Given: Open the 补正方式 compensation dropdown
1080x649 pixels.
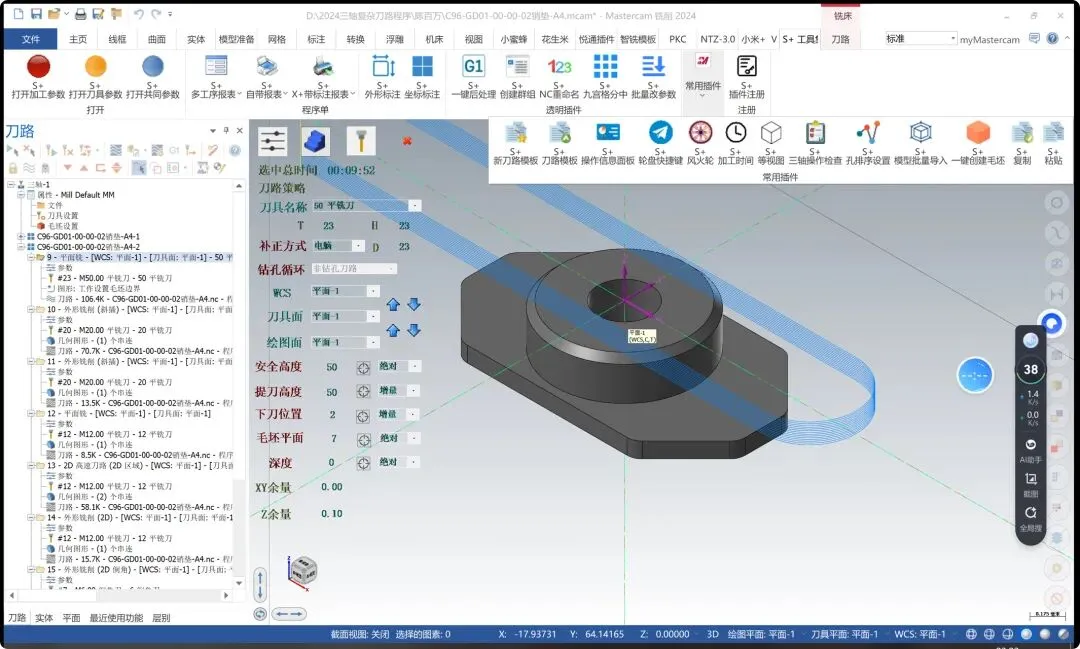Looking at the screenshot, I should (x=358, y=245).
